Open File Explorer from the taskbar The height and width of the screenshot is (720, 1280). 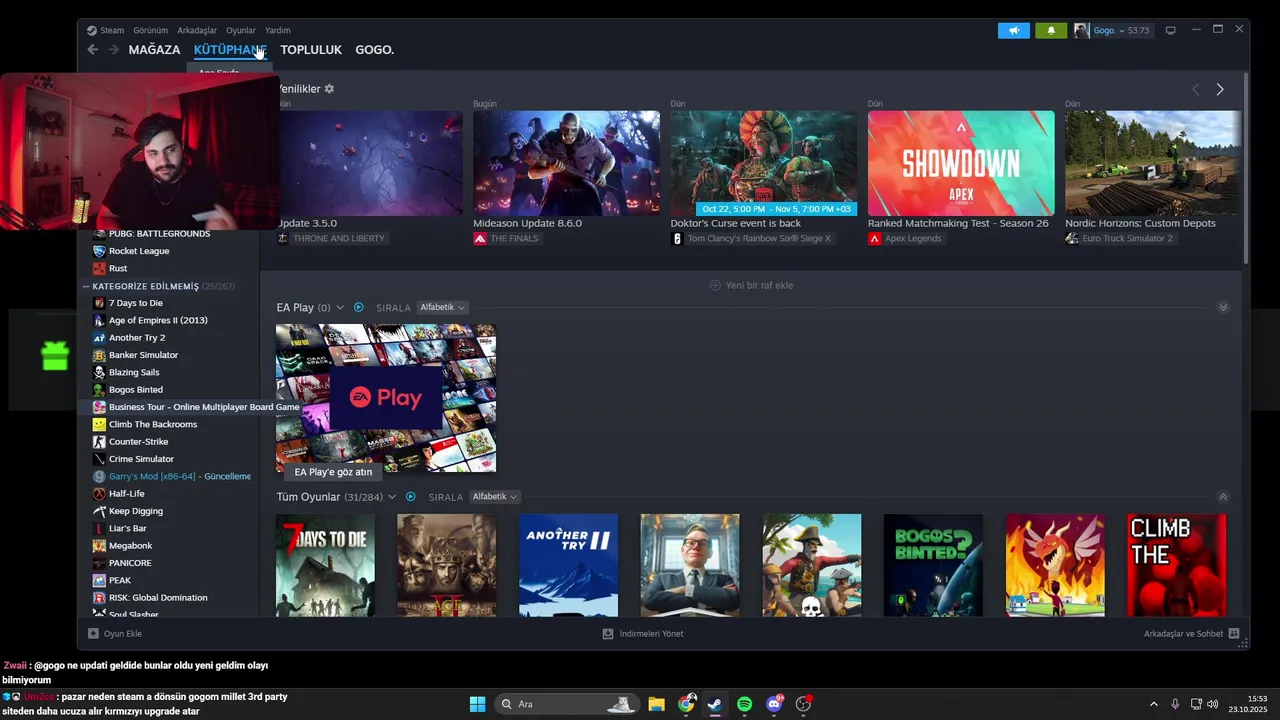(x=656, y=704)
